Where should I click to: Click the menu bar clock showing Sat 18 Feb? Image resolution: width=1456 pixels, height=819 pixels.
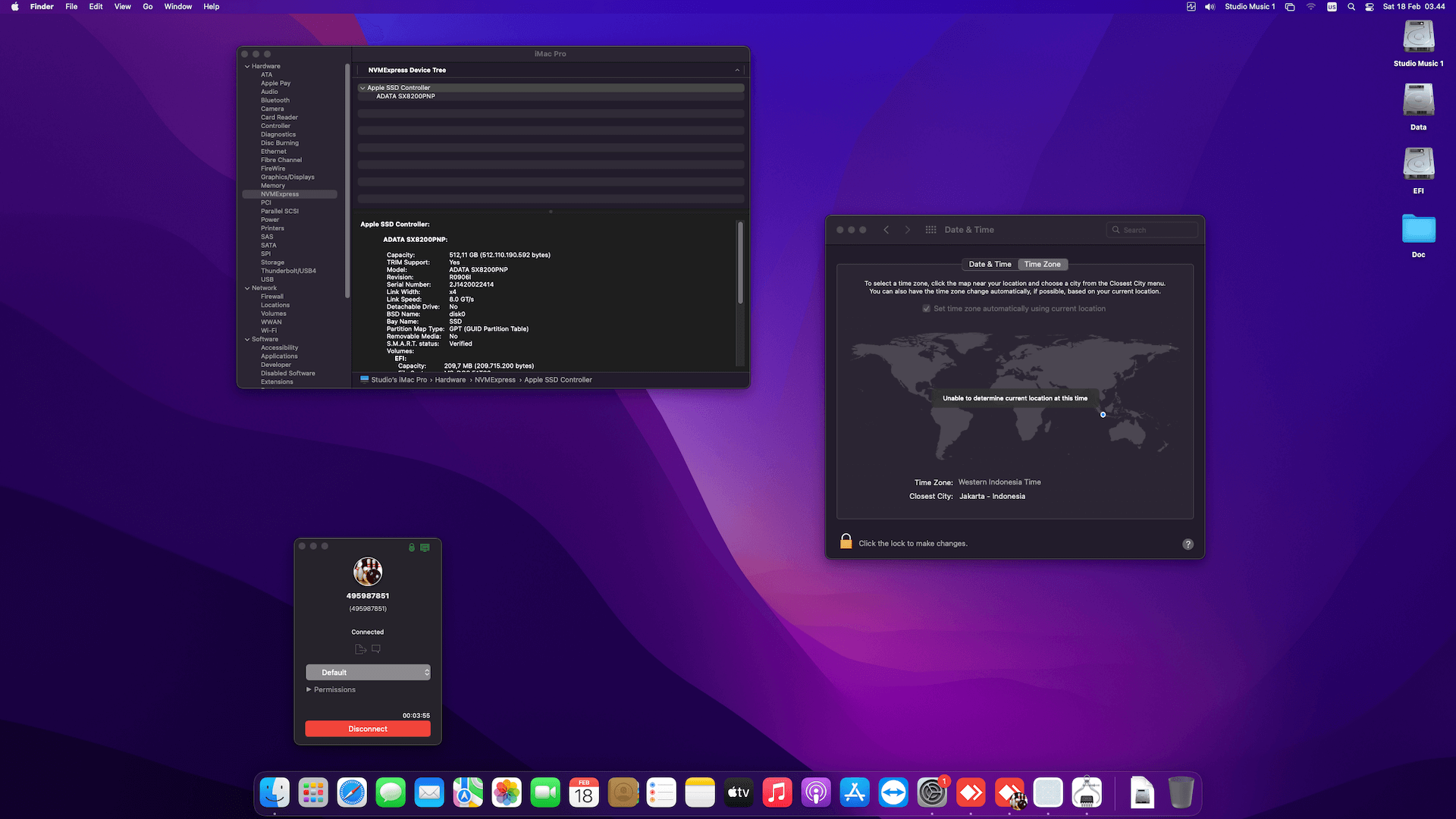(x=1414, y=7)
